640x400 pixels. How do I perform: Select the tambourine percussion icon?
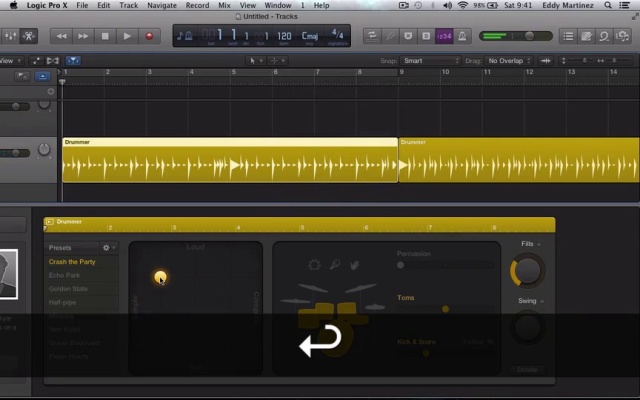[x=314, y=265]
